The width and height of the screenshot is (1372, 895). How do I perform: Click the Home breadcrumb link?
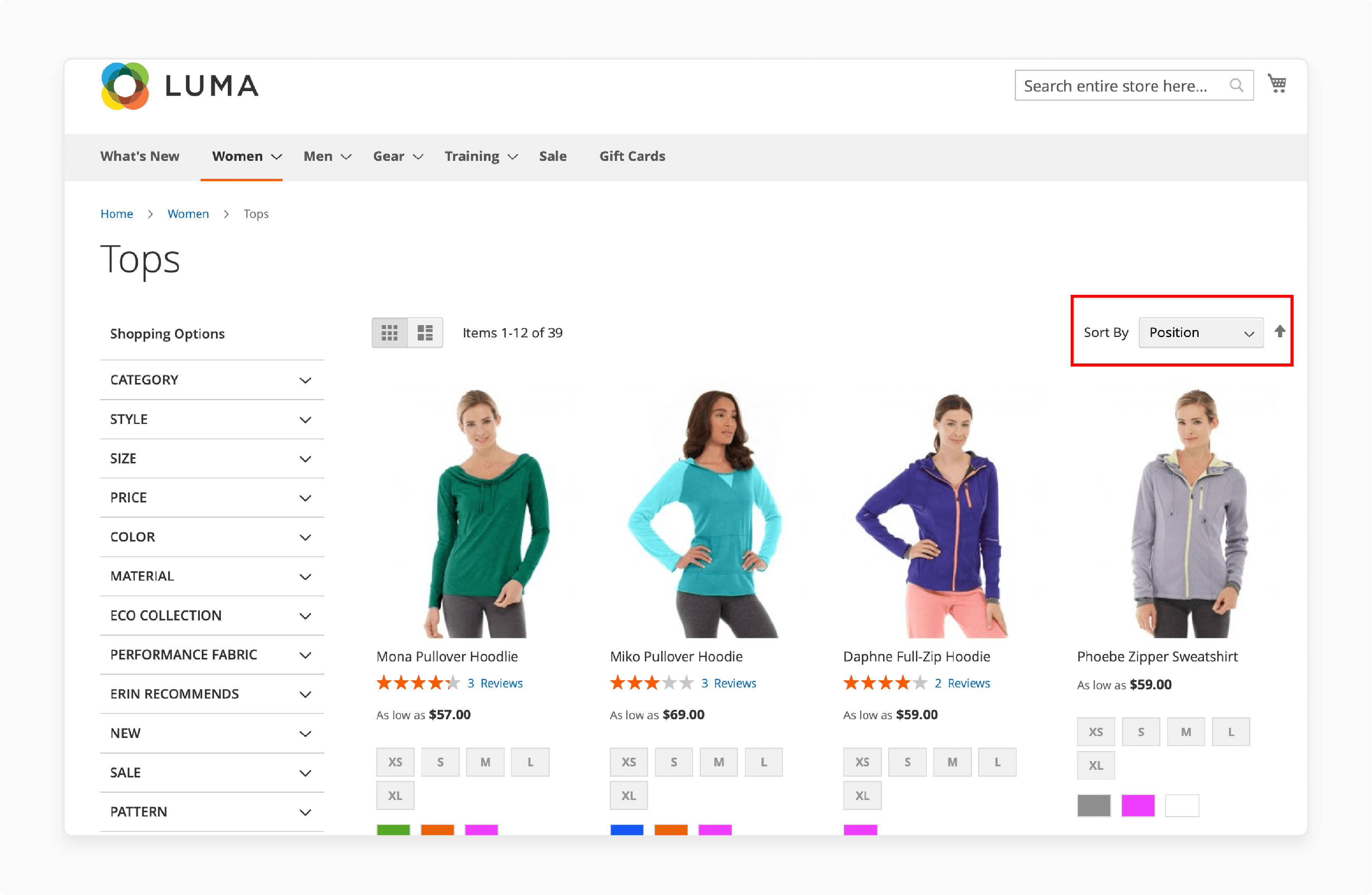pyautogui.click(x=116, y=214)
